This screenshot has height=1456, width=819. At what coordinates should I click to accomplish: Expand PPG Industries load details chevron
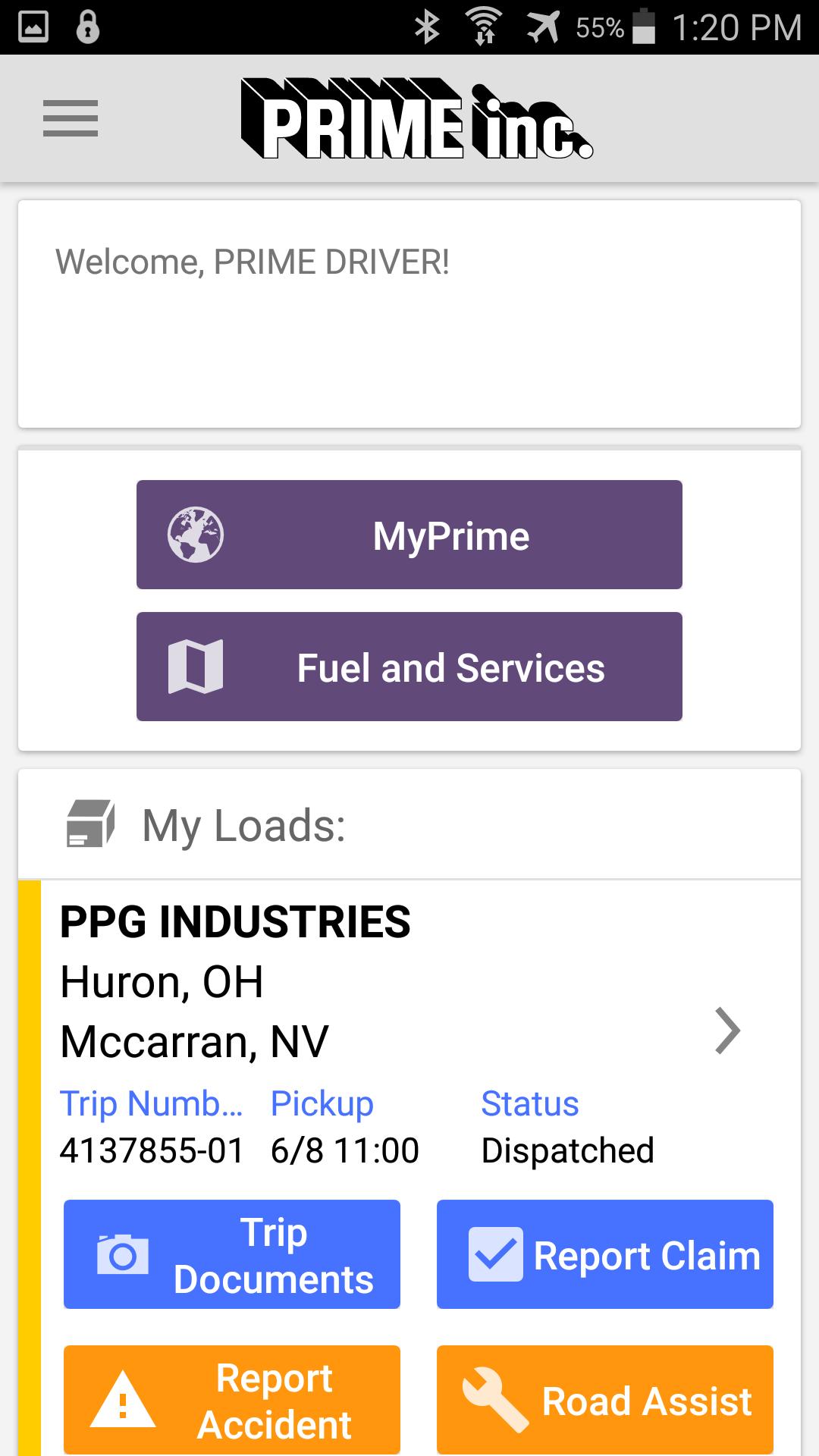coord(726,1031)
